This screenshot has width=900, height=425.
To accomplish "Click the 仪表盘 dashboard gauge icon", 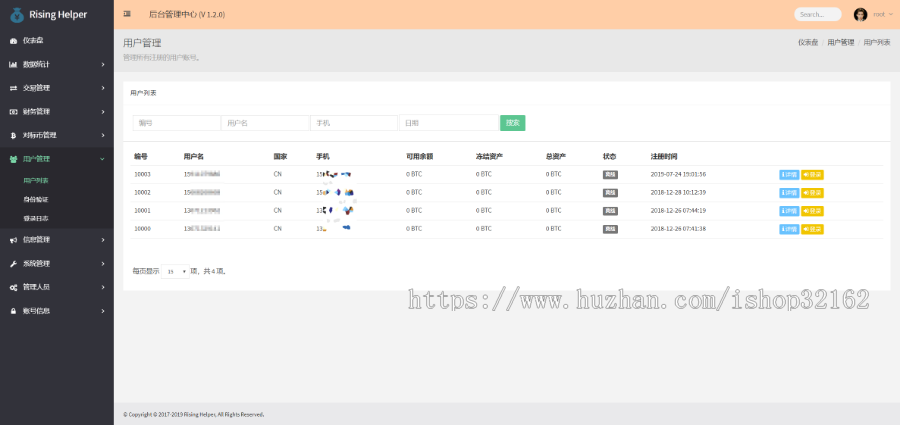I will coord(13,41).
